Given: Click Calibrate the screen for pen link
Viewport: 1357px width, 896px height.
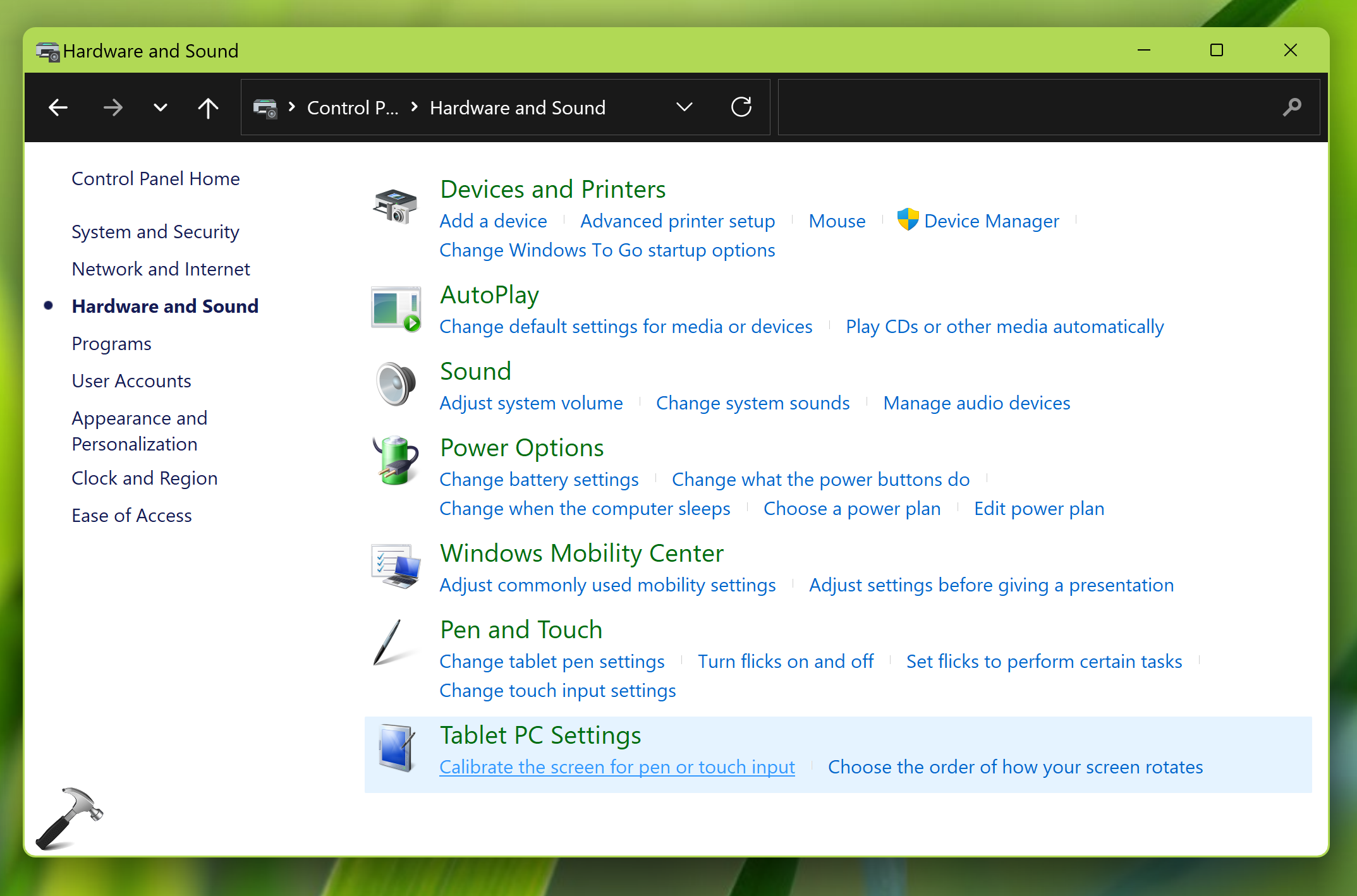Looking at the screenshot, I should [x=617, y=767].
